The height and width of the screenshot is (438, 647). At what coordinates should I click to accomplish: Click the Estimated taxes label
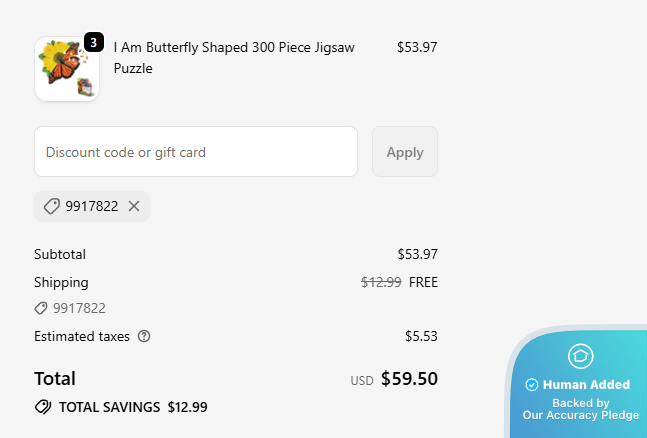82,336
